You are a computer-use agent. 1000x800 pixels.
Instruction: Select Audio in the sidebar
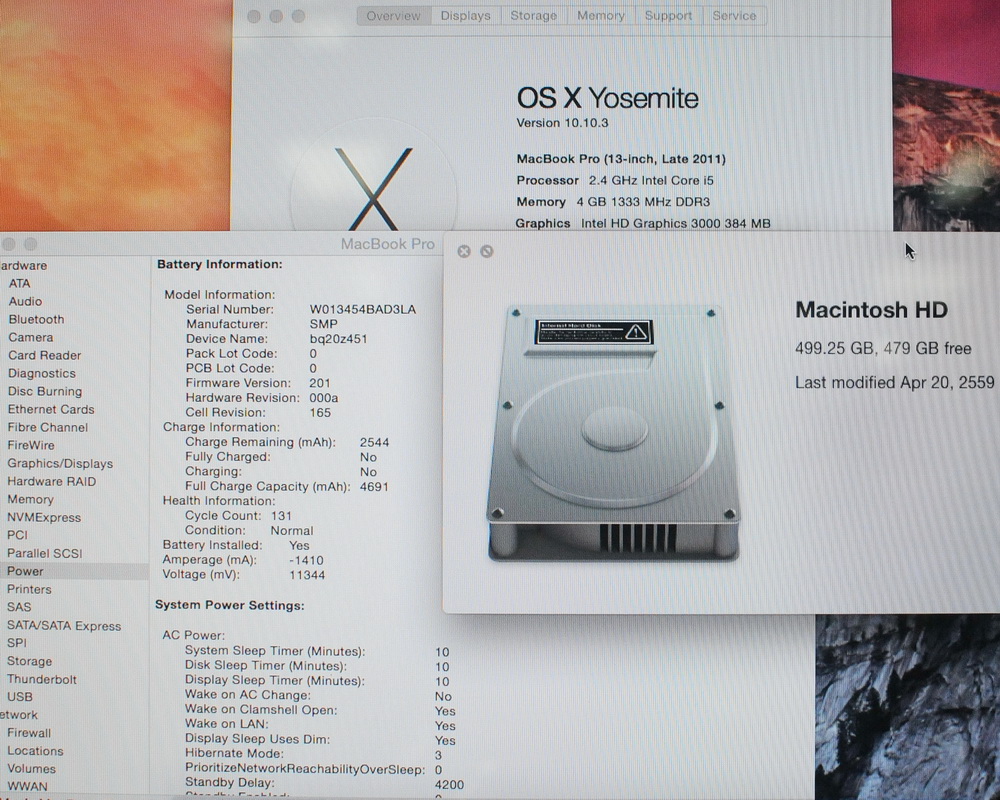point(26,301)
